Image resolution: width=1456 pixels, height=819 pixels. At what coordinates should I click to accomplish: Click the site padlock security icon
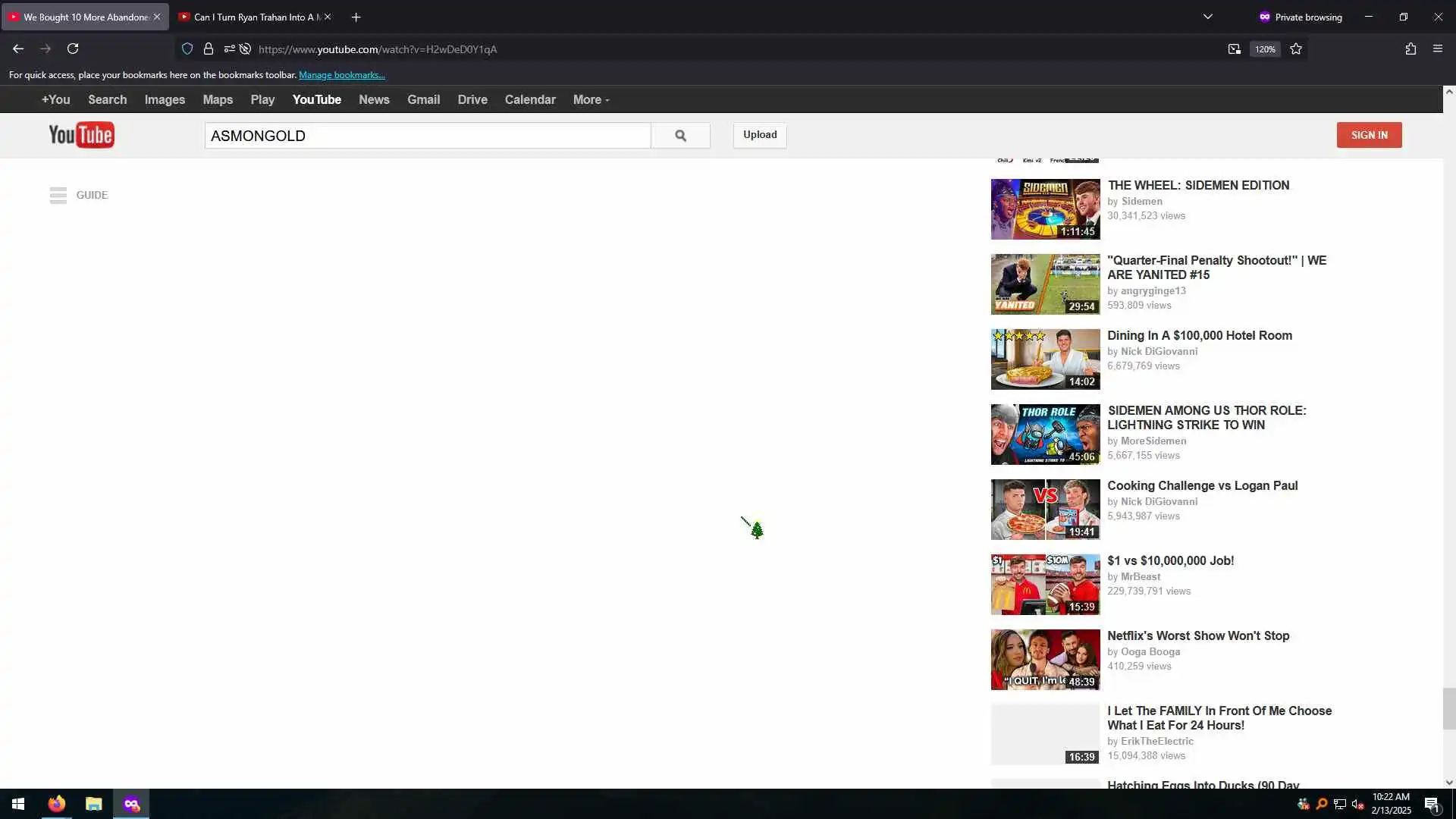tap(209, 49)
